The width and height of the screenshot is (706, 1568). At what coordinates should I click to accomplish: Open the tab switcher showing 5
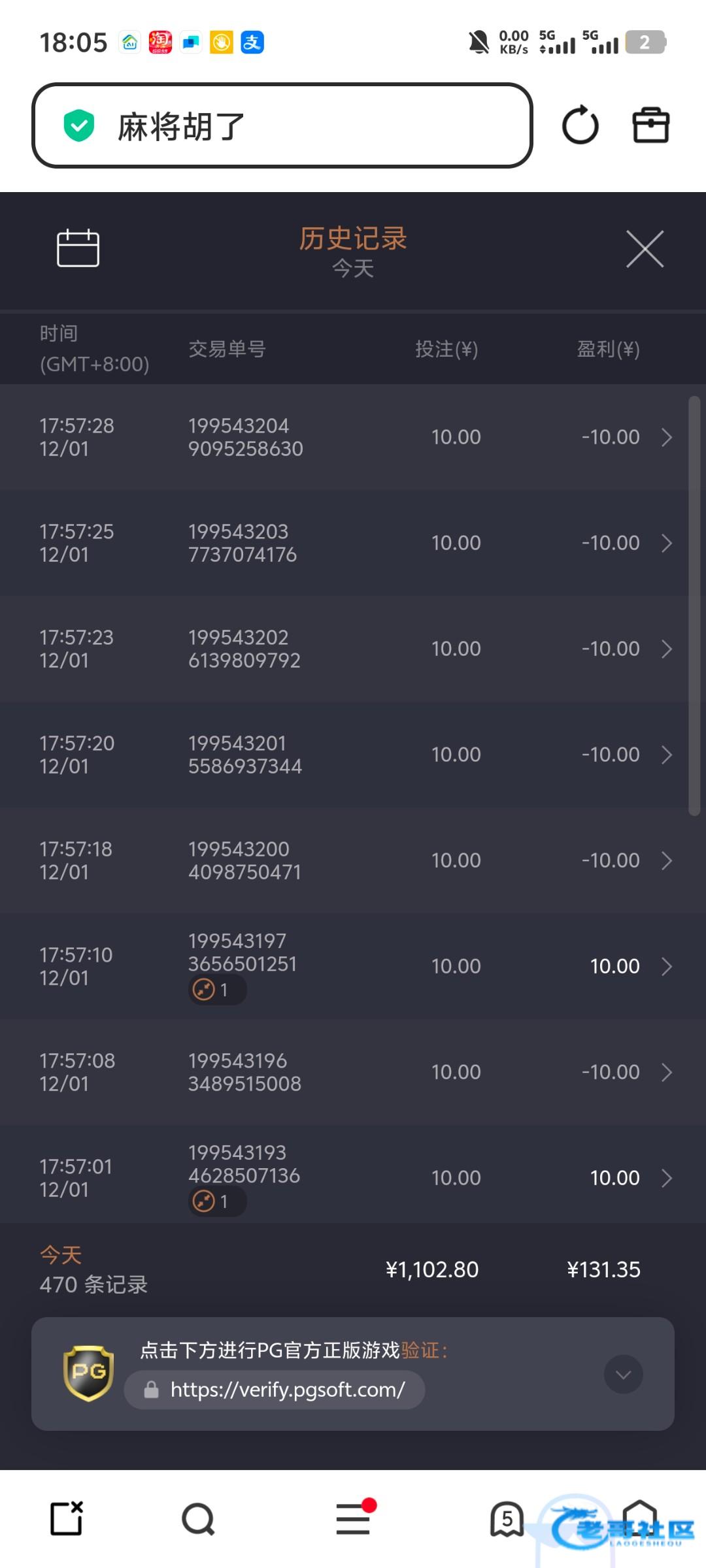click(x=507, y=1519)
